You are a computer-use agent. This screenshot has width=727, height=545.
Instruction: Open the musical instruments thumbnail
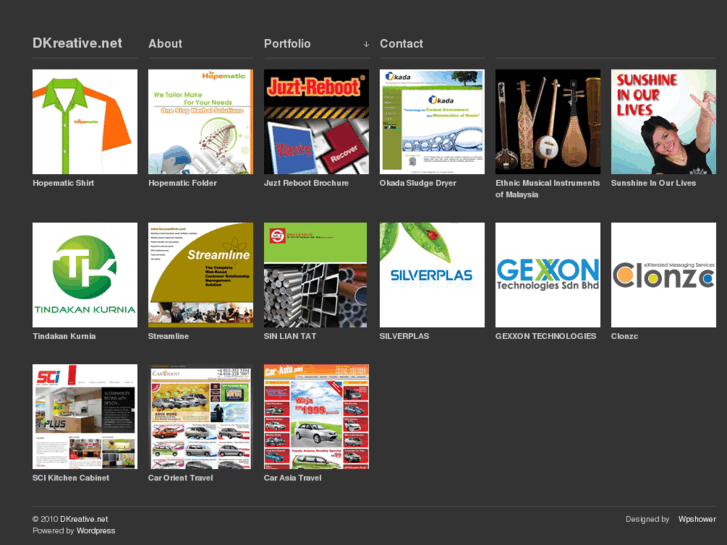click(x=548, y=122)
